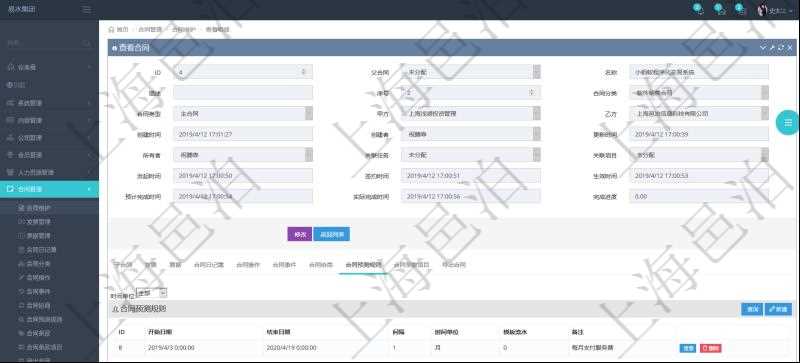This screenshot has width=800, height=363.
Task: Click the search icon in sidebar search box
Action: [87, 44]
